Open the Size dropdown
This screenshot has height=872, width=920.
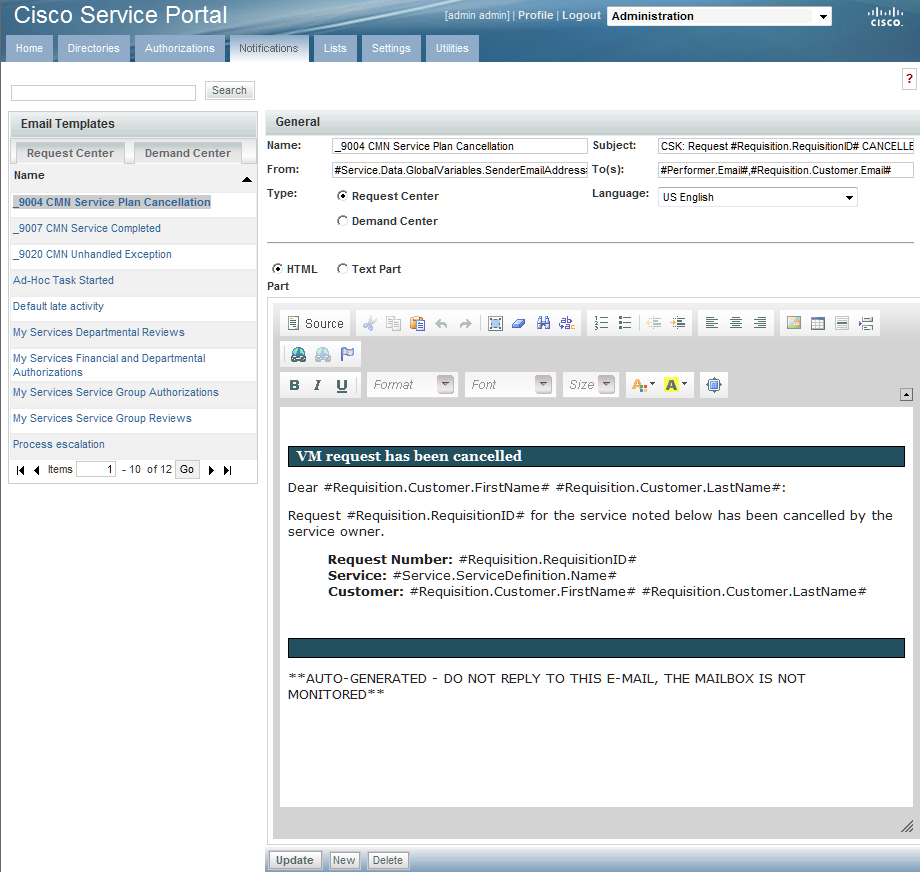tap(591, 385)
